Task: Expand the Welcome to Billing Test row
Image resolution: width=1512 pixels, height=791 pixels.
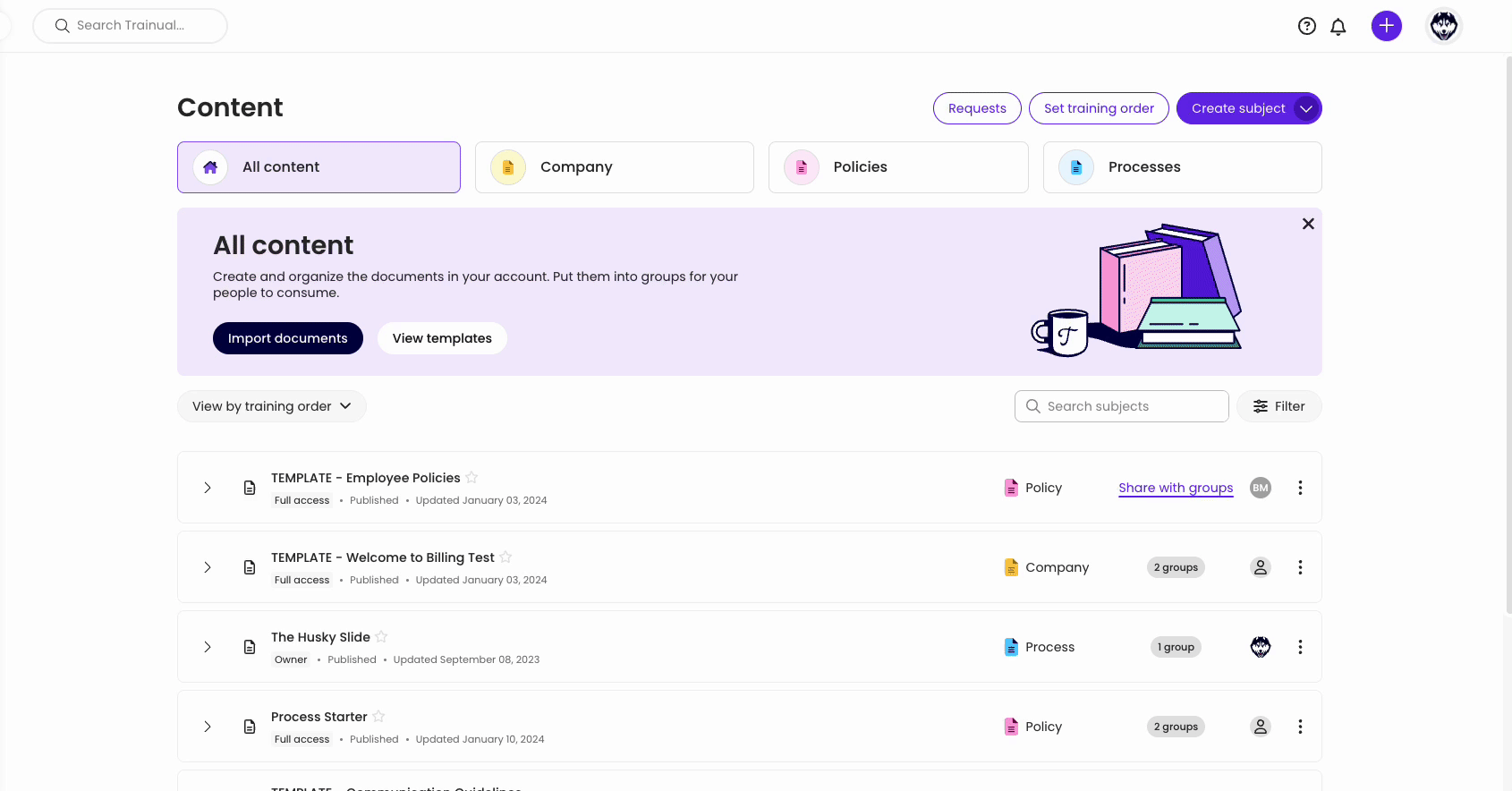Action: click(x=208, y=567)
